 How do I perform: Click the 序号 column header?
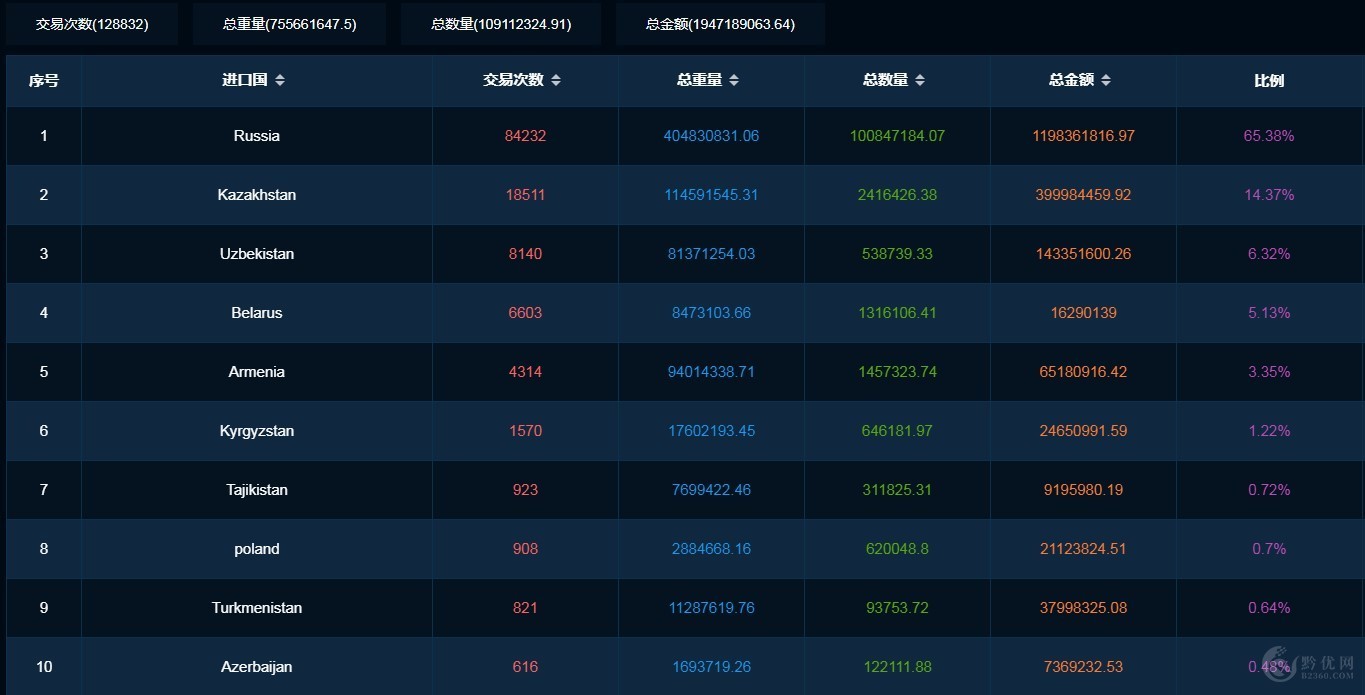point(44,81)
